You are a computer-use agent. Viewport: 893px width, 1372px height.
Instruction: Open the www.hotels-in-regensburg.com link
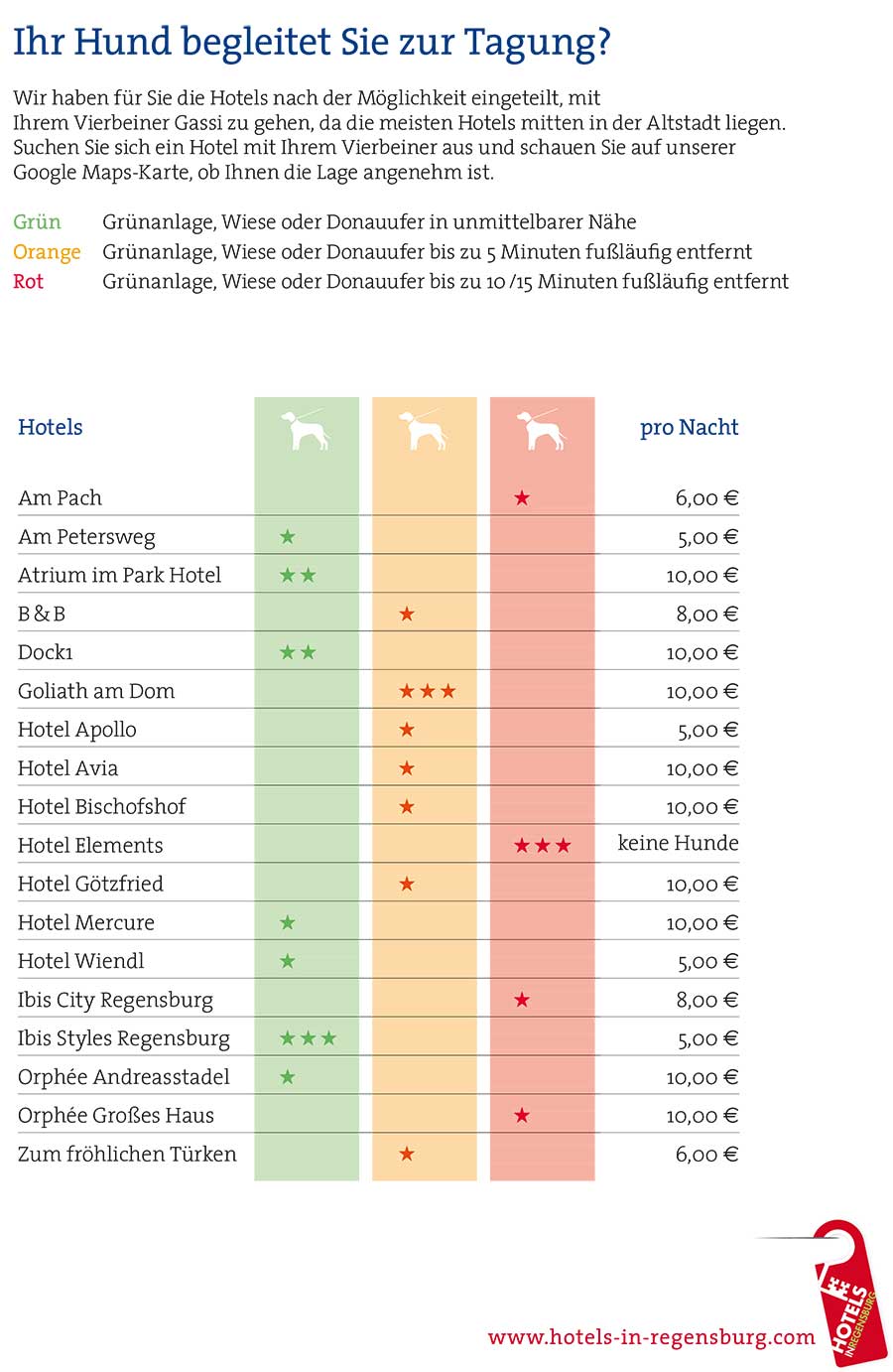pos(651,1337)
